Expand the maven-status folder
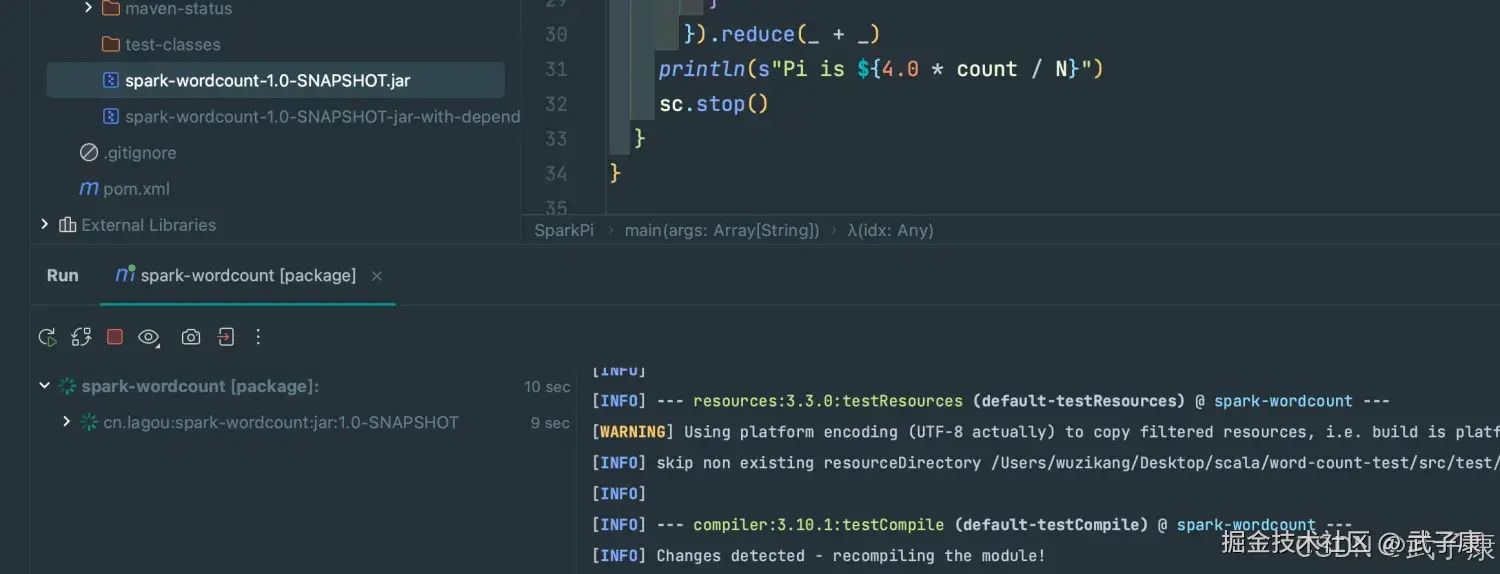The width and height of the screenshot is (1500, 574). [88, 8]
